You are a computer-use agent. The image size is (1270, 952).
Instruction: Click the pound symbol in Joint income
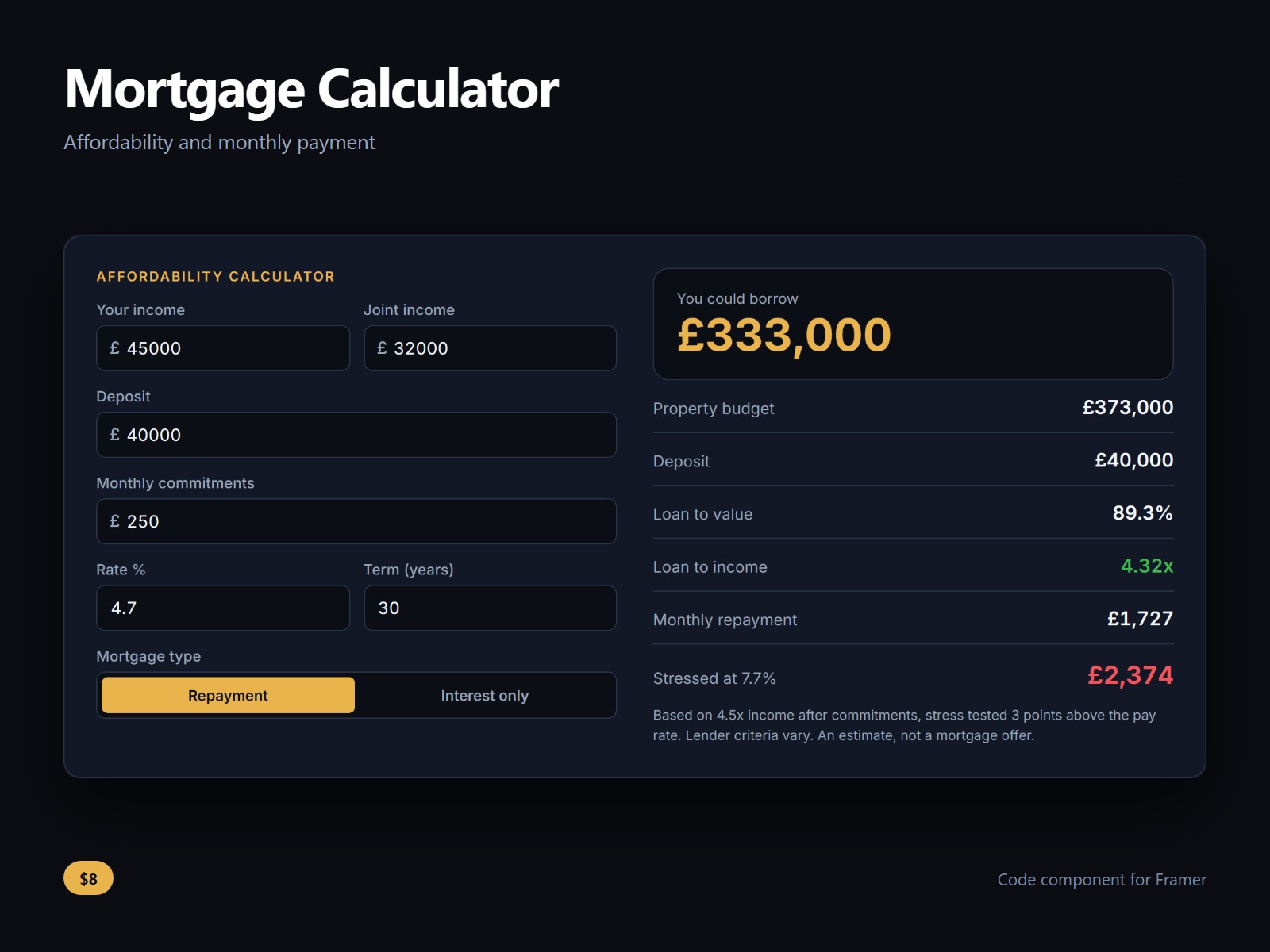(x=382, y=348)
